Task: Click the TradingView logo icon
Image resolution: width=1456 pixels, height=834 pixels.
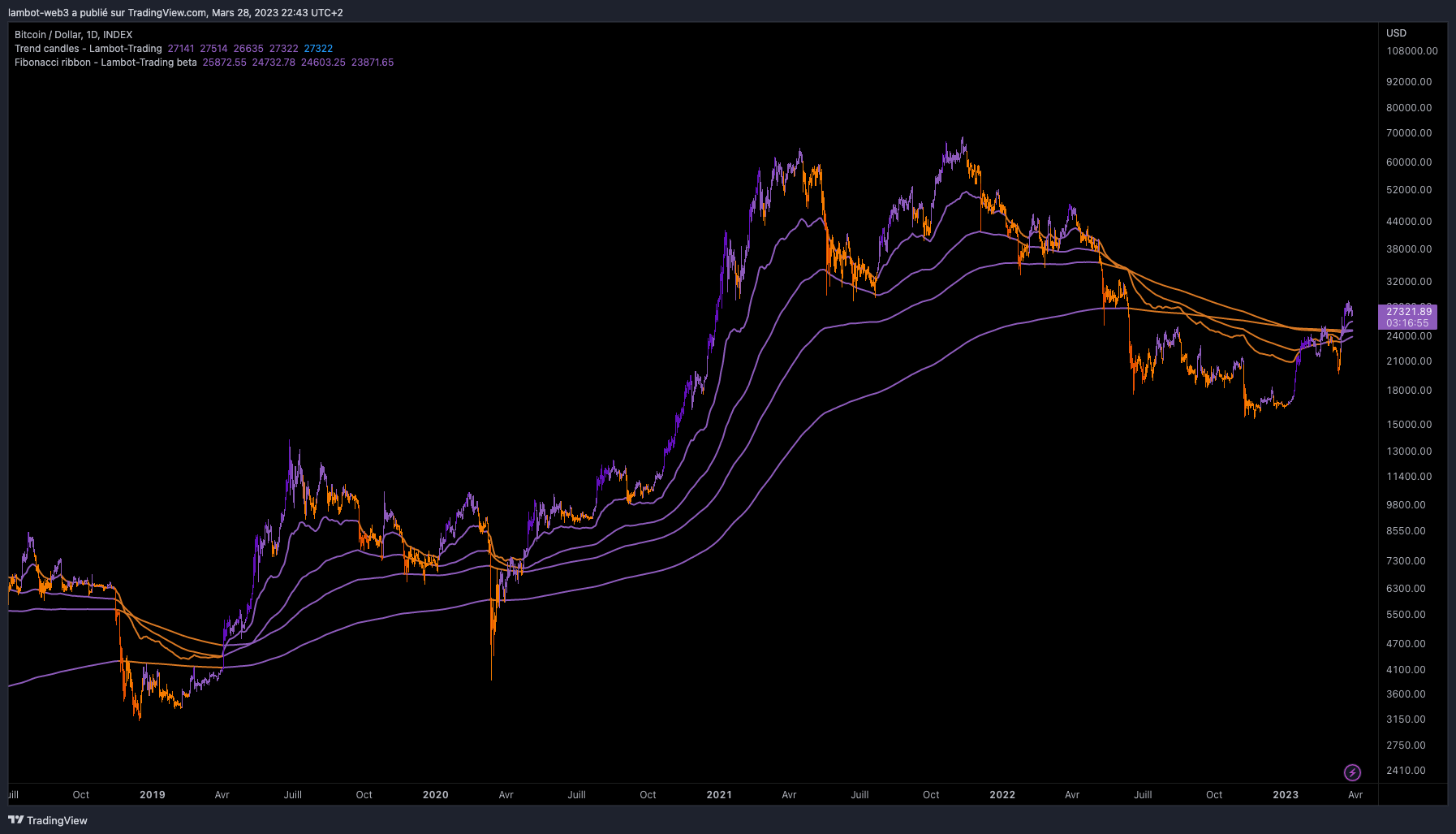Action: coord(15,820)
